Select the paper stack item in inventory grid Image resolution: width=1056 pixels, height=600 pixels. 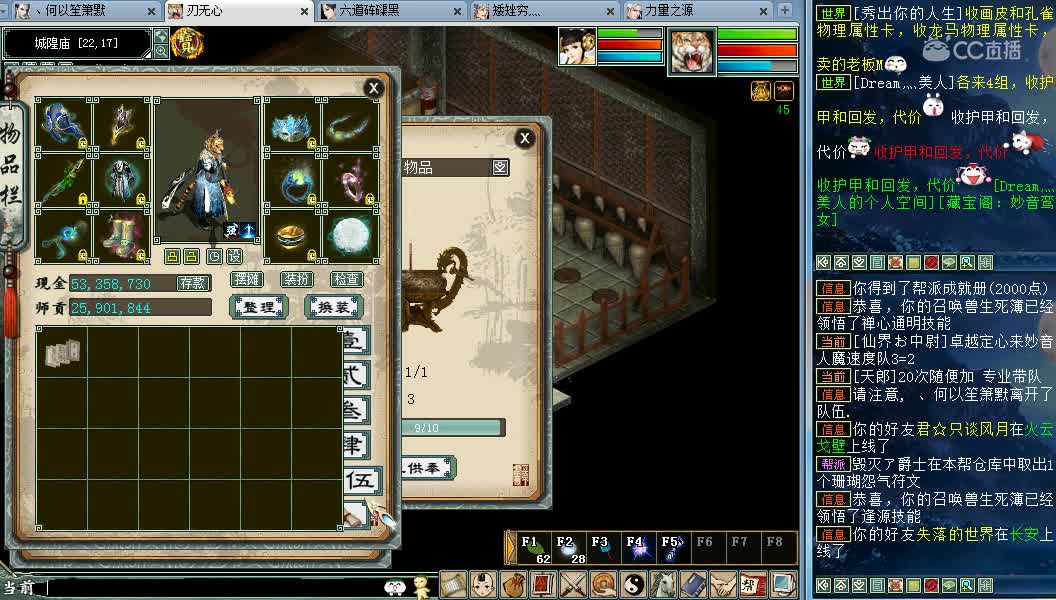click(x=62, y=353)
